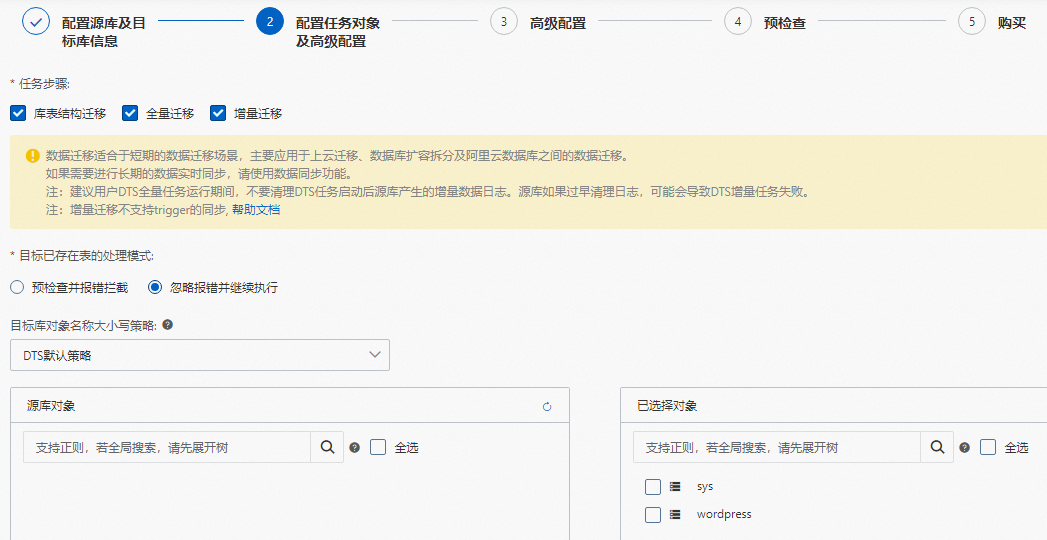This screenshot has height=540, width=1047.
Task: Go to step 配置源库及目标库信息
Action: coord(103,32)
